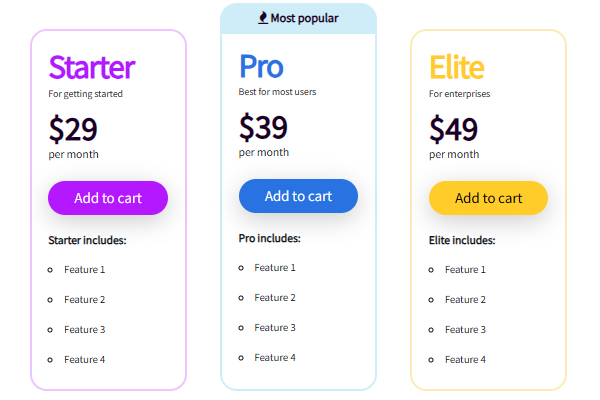Select the $29 Starter price
This screenshot has height=400, width=600.
tap(73, 129)
